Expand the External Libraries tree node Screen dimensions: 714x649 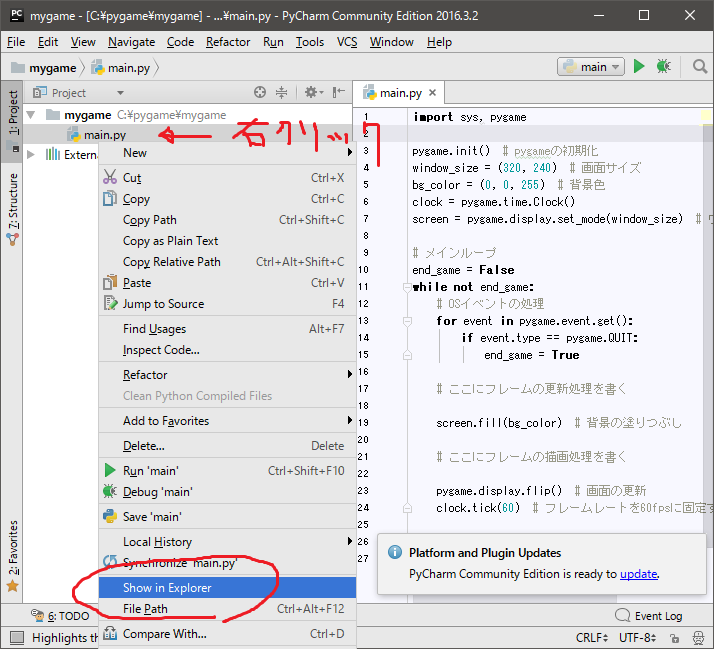tap(31, 154)
